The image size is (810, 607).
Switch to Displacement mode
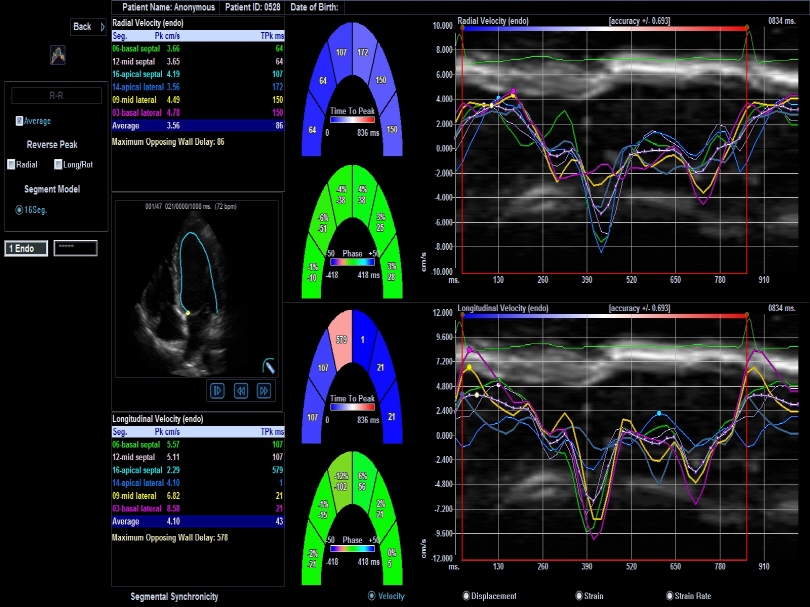click(466, 596)
